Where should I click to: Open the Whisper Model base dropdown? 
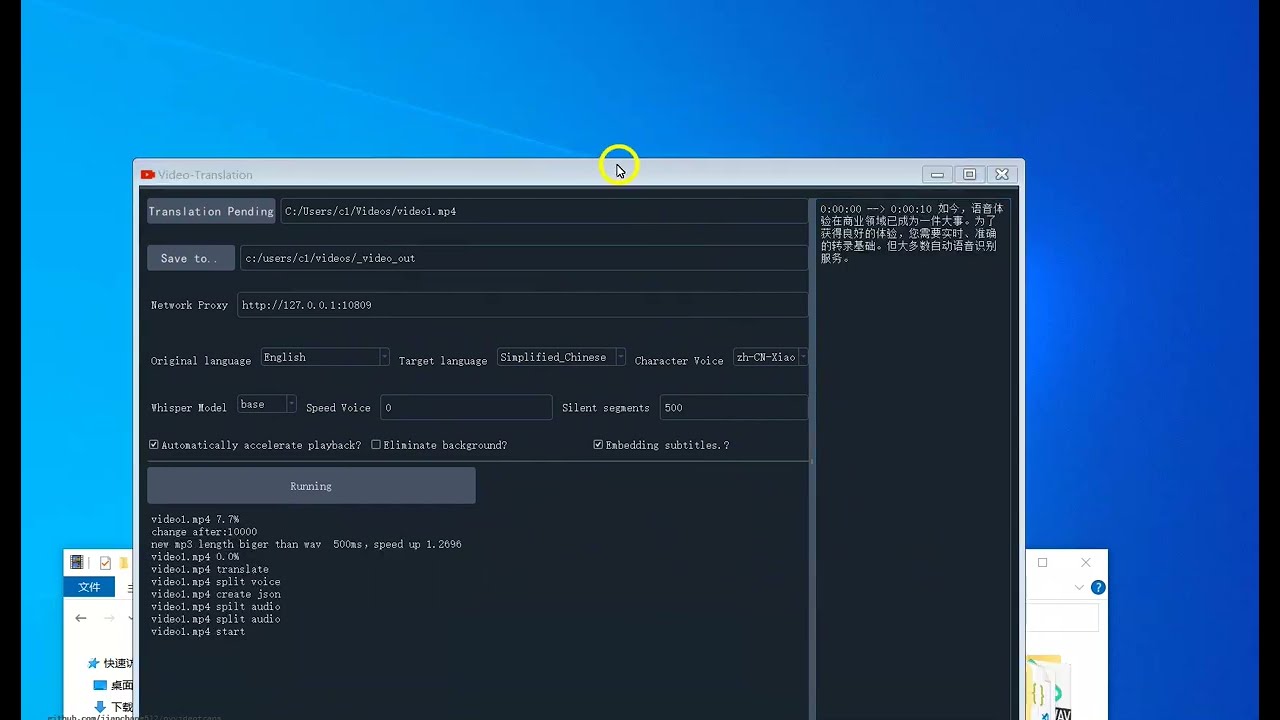click(x=267, y=405)
